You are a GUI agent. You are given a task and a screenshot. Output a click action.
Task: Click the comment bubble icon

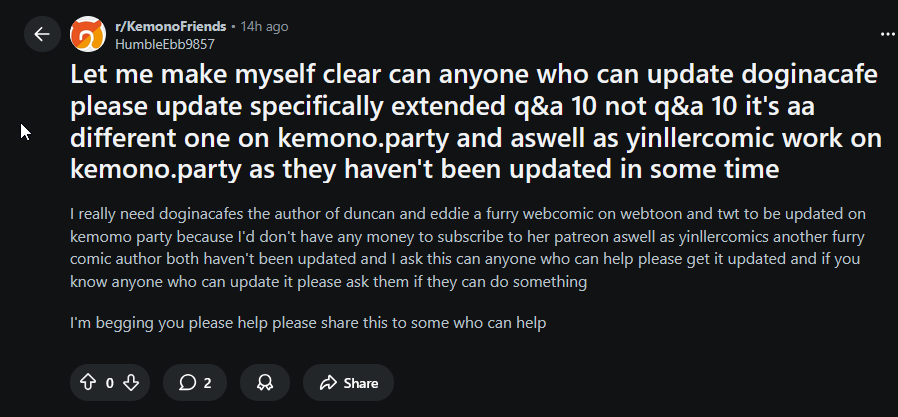point(187,382)
